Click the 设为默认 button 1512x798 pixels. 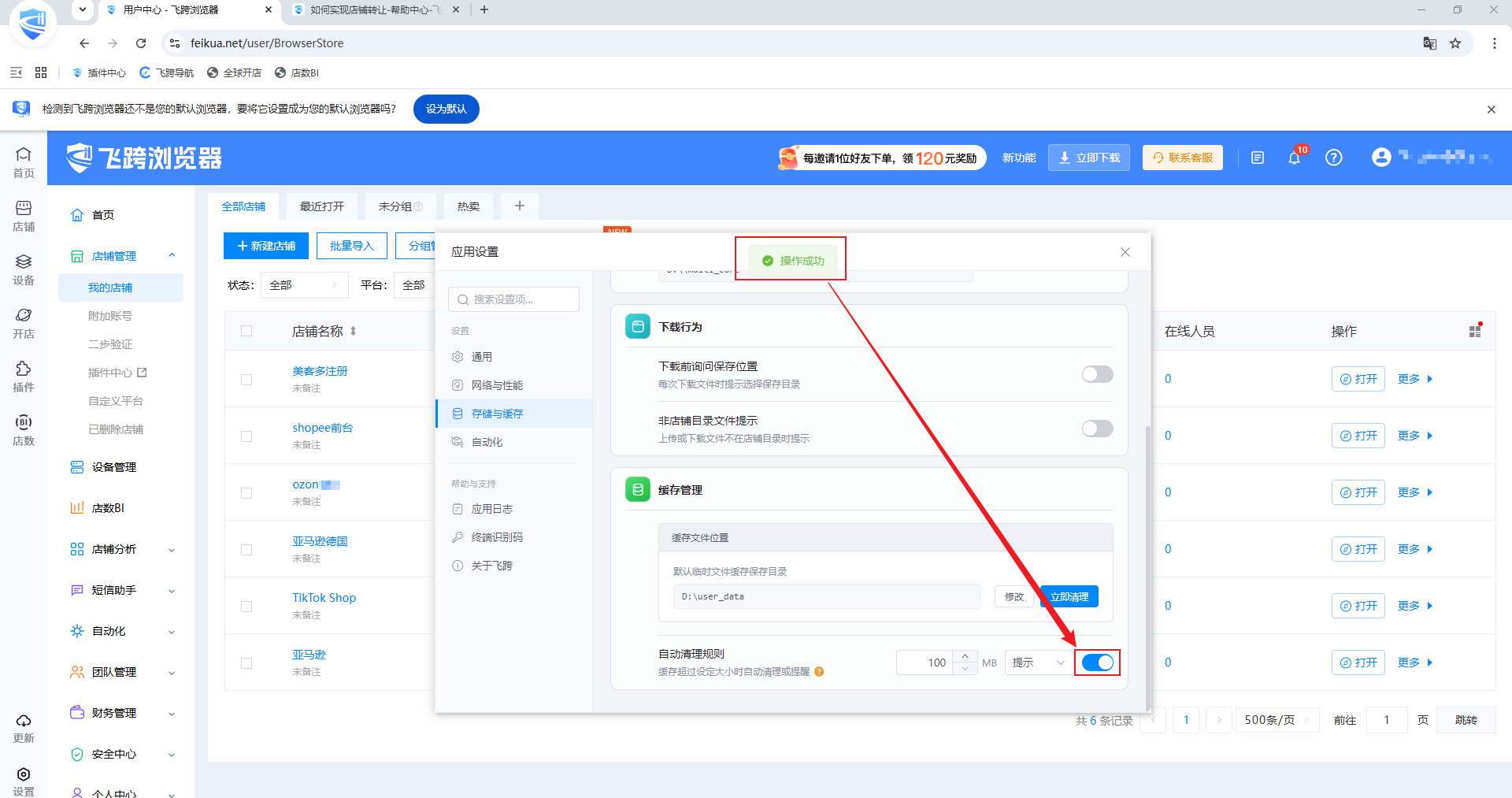[x=447, y=109]
